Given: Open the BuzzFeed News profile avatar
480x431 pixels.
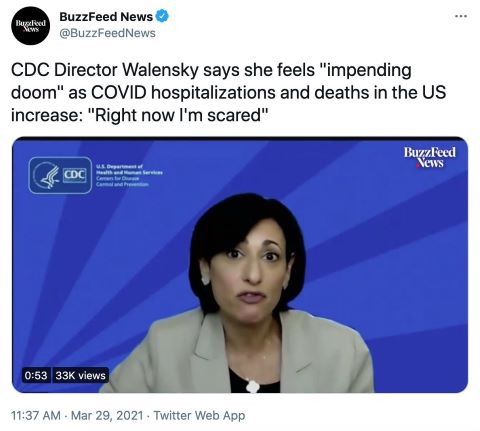Looking at the screenshot, I should [30, 25].
